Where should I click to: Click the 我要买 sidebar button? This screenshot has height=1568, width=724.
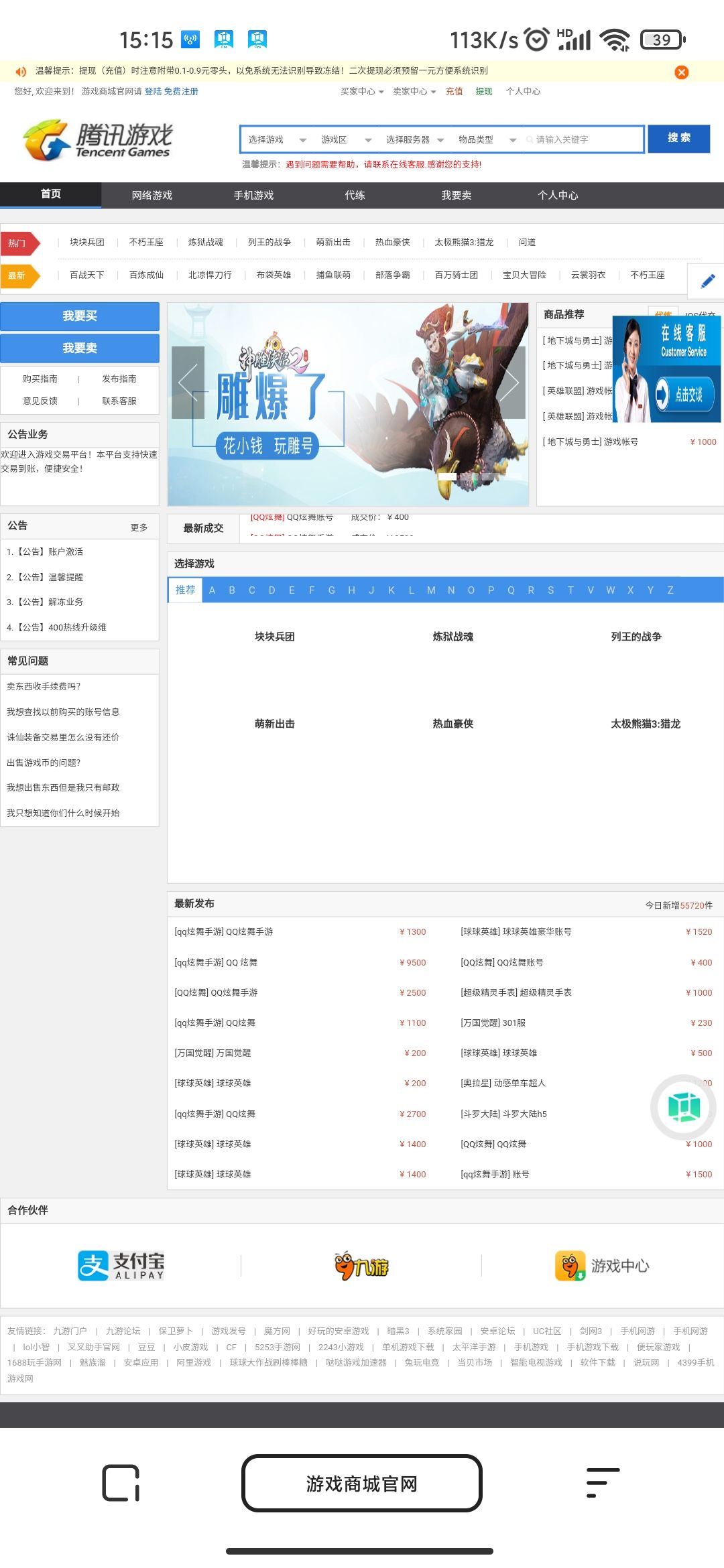point(80,316)
